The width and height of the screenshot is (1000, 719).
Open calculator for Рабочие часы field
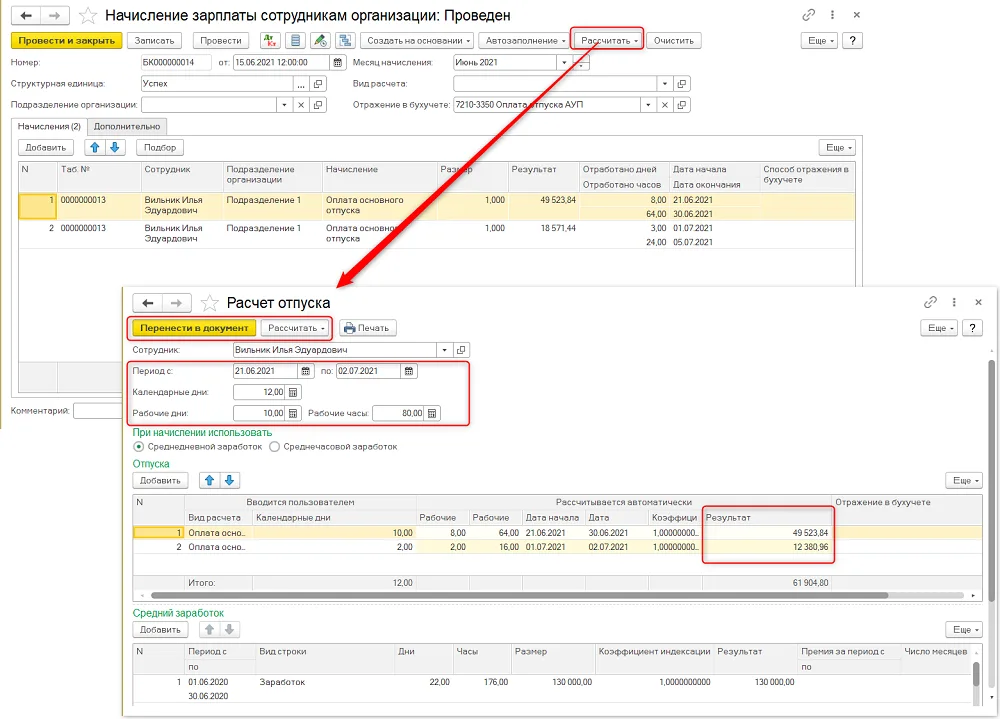tap(432, 413)
